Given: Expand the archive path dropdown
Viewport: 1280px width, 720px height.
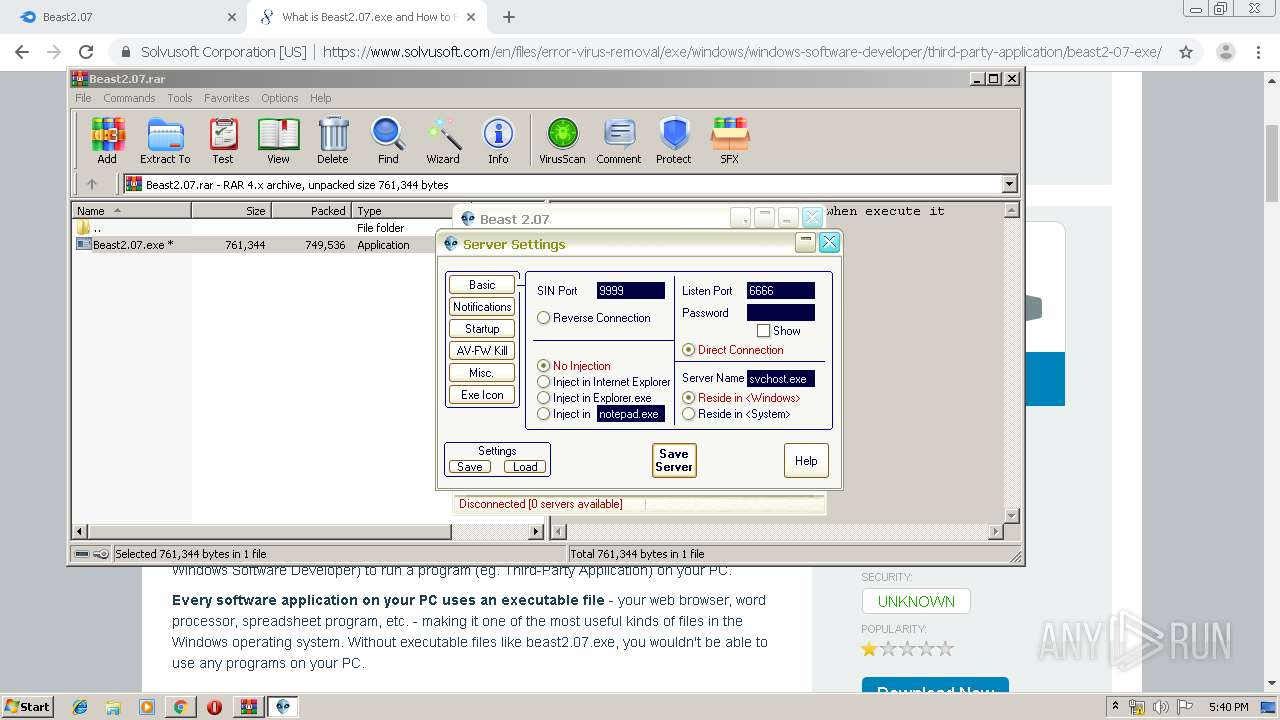Looking at the screenshot, I should tap(1009, 184).
